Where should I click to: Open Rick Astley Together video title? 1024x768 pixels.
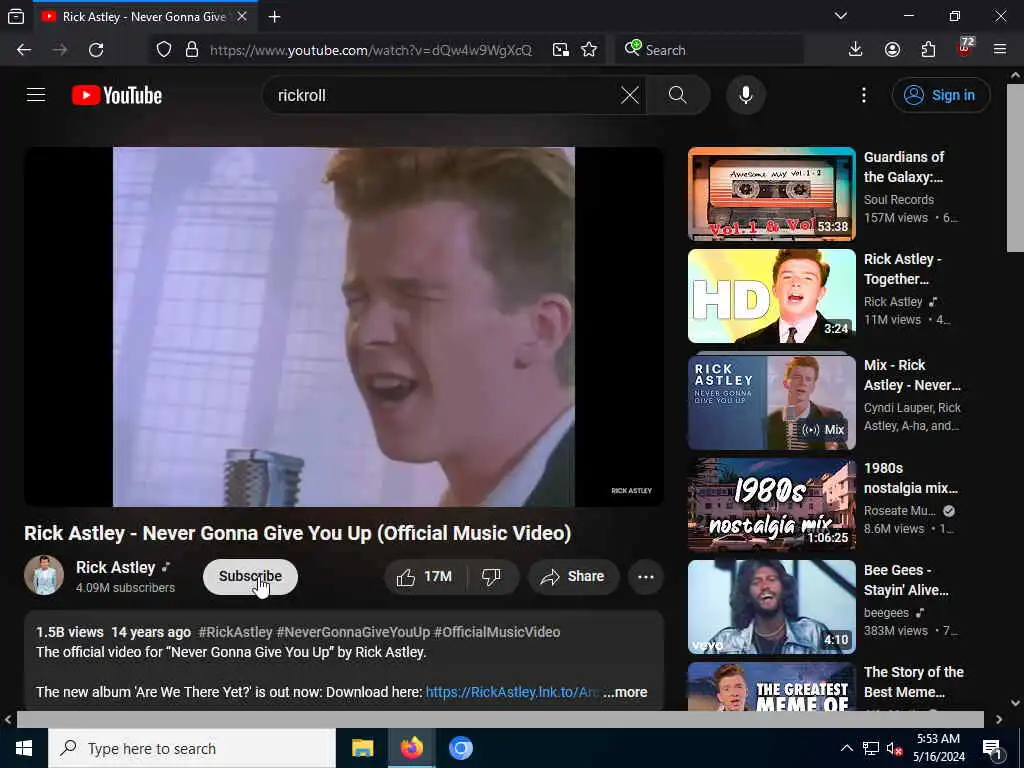[903, 269]
